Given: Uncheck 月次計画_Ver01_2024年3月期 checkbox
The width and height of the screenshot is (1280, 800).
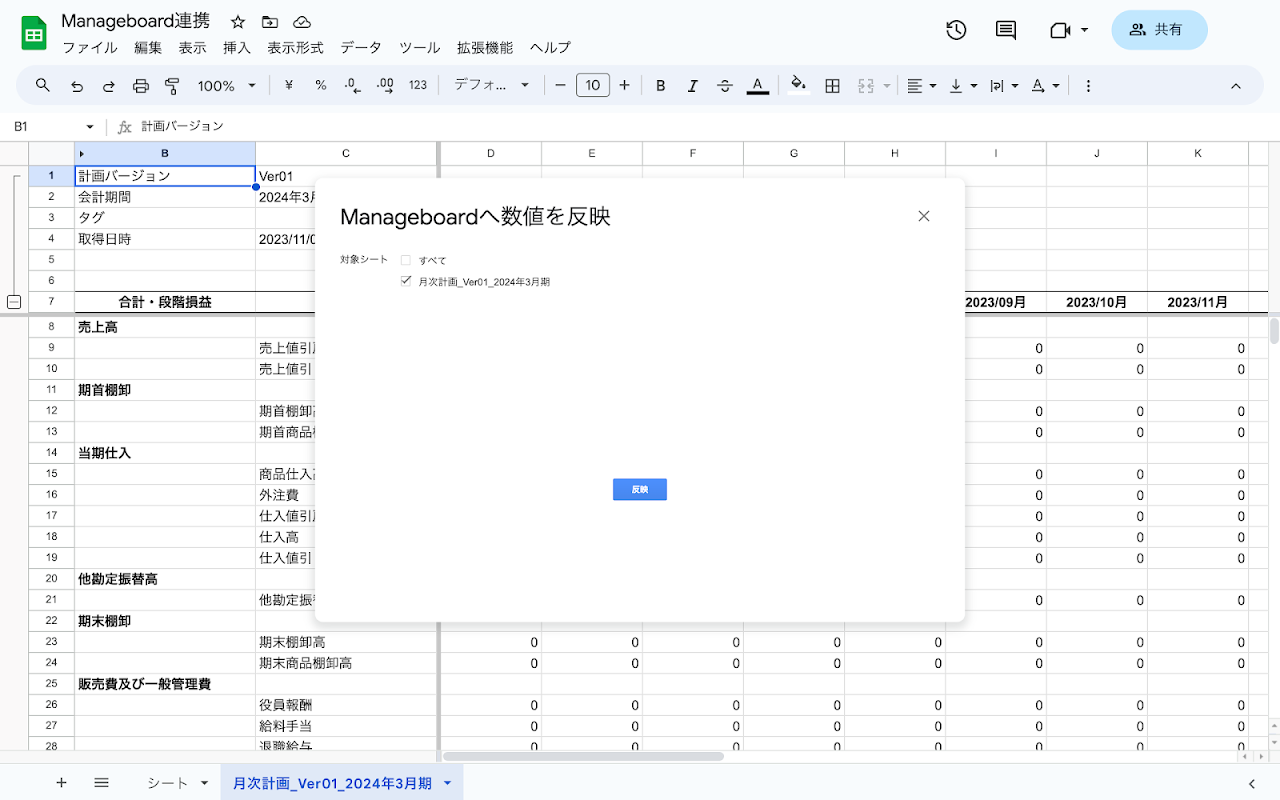Looking at the screenshot, I should click(x=406, y=282).
